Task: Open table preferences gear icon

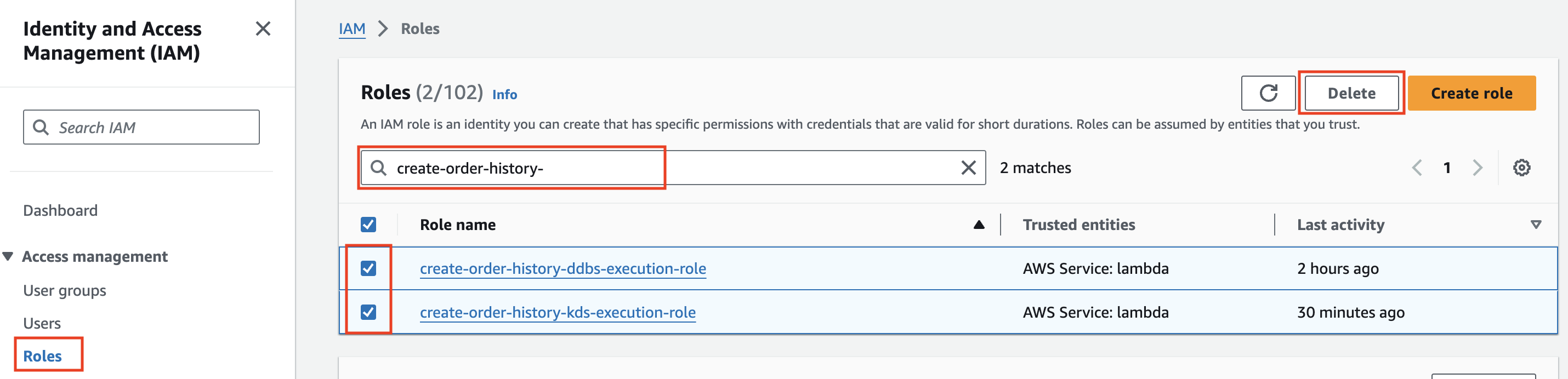Action: 1521,168
